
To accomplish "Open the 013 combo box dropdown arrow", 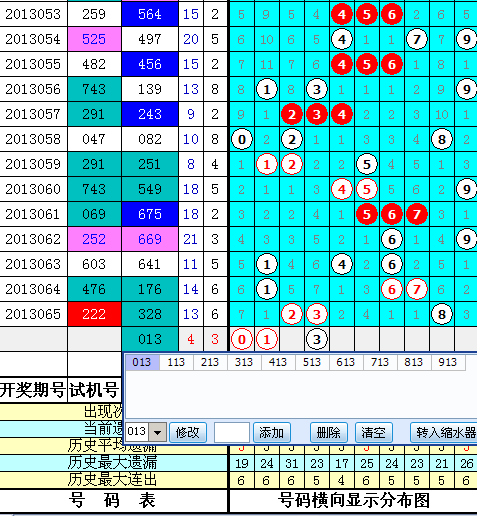I will click(x=157, y=432).
